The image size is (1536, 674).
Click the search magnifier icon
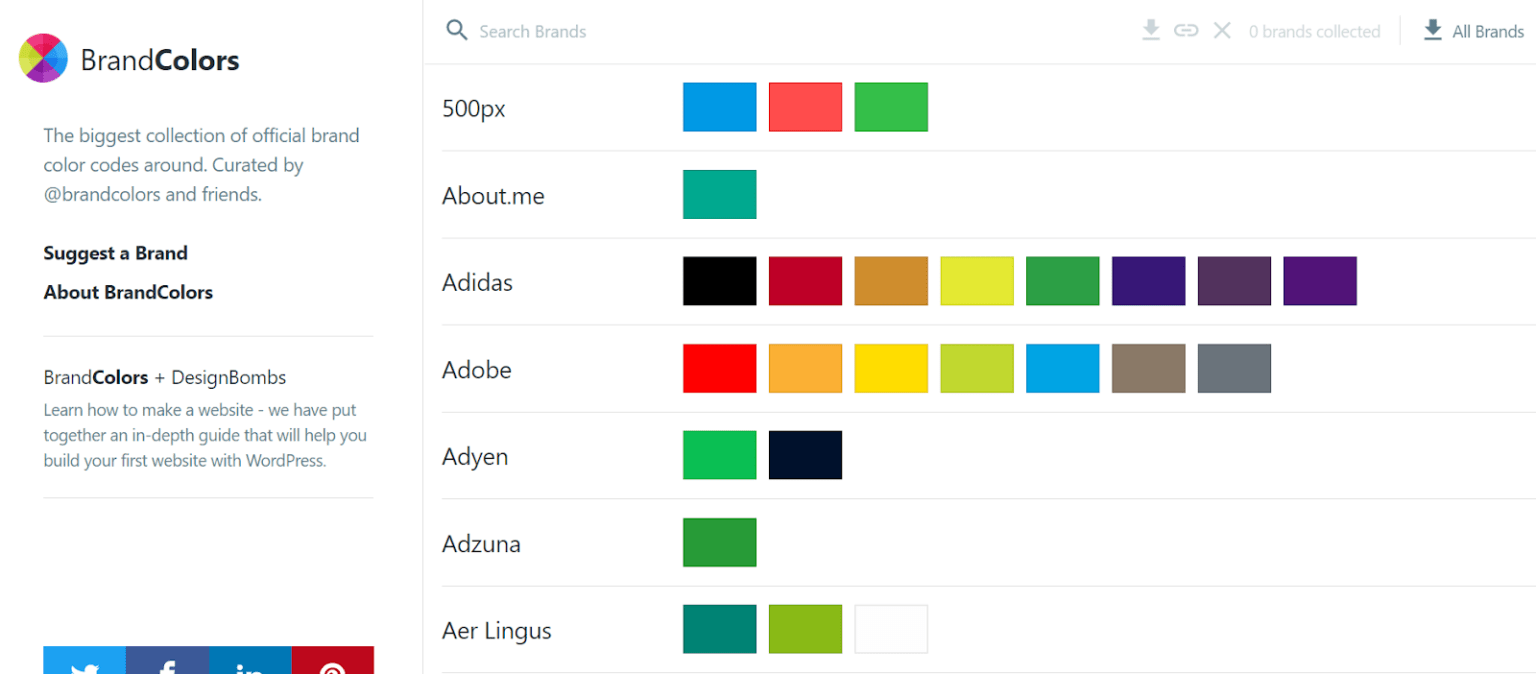[x=457, y=30]
